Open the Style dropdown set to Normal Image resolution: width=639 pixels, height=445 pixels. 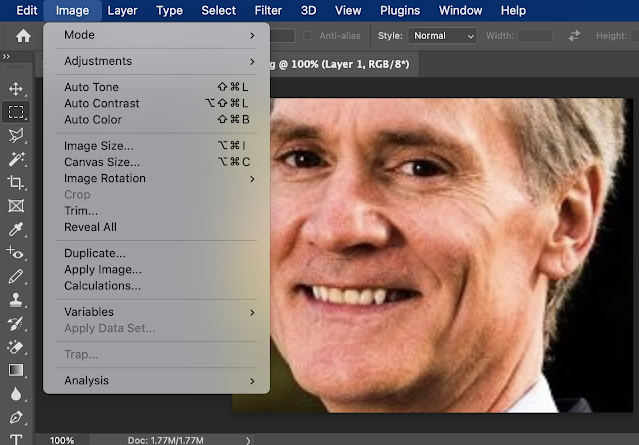tap(442, 36)
